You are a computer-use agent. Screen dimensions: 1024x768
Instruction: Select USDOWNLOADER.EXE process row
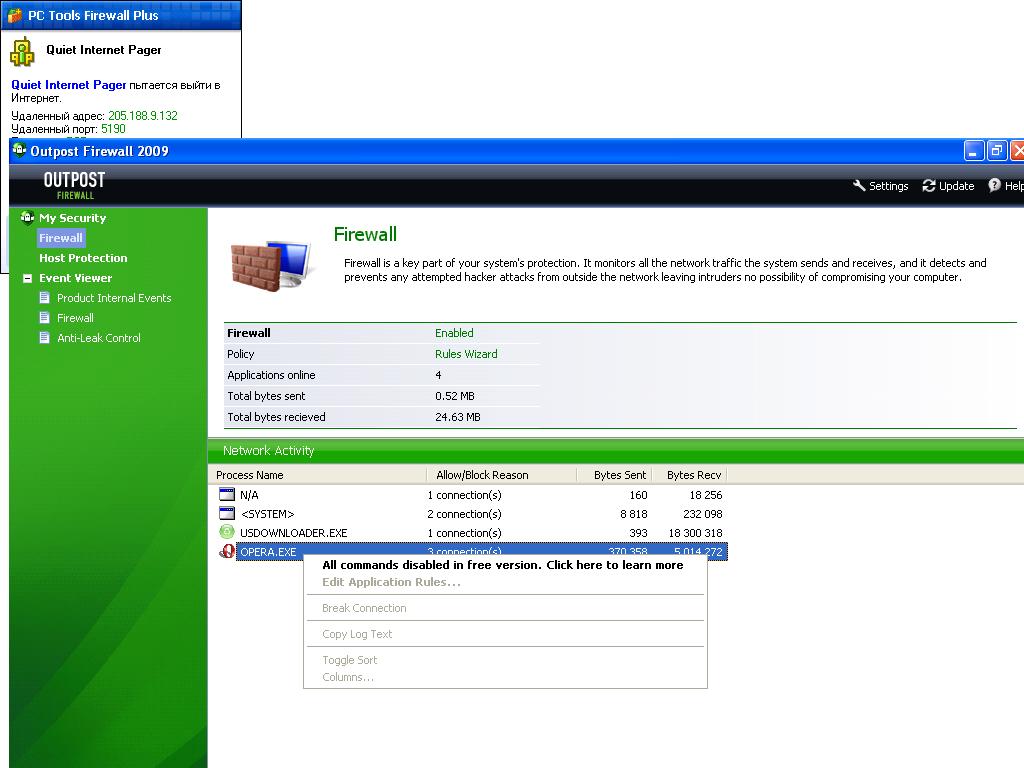(472, 533)
